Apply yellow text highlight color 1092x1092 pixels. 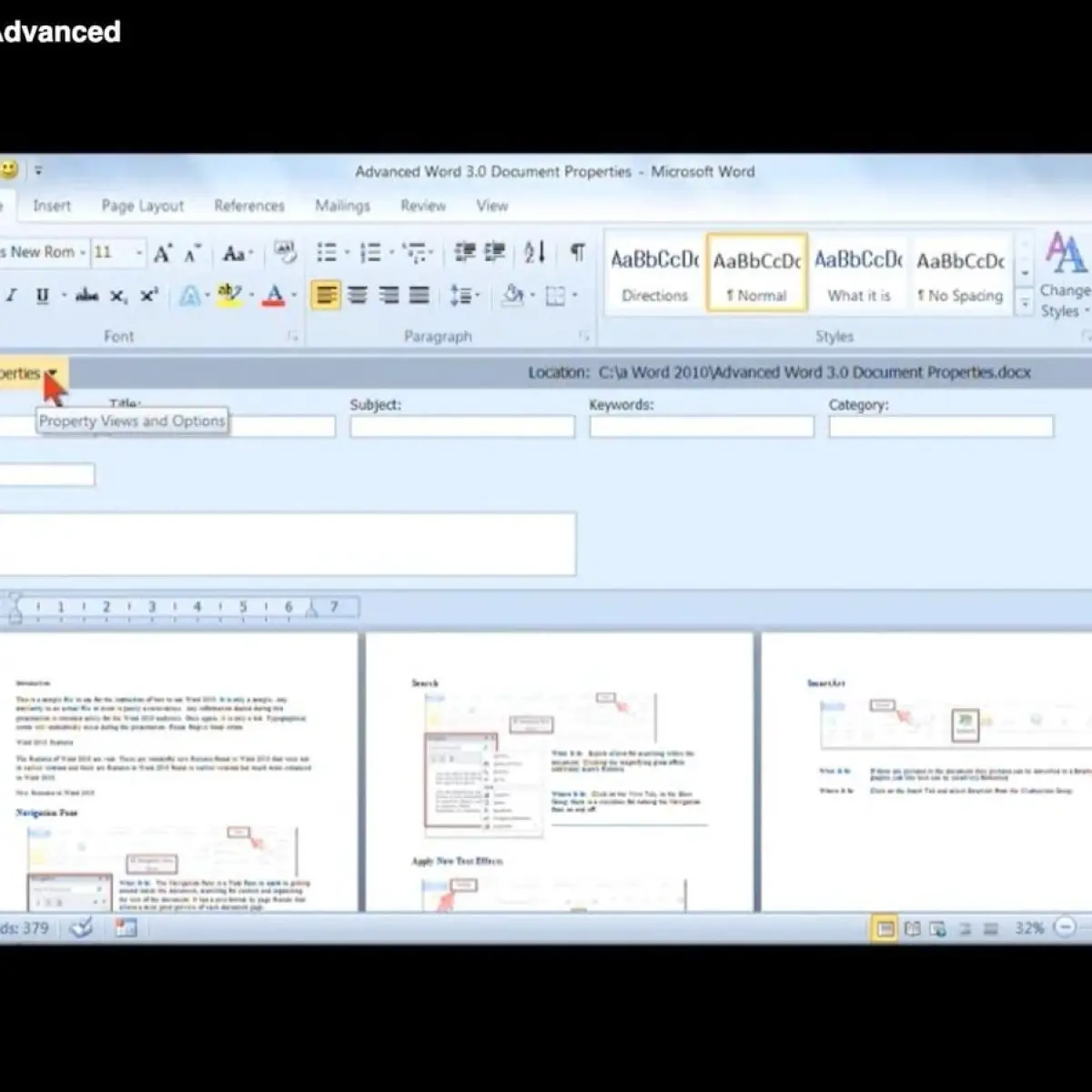click(x=228, y=295)
